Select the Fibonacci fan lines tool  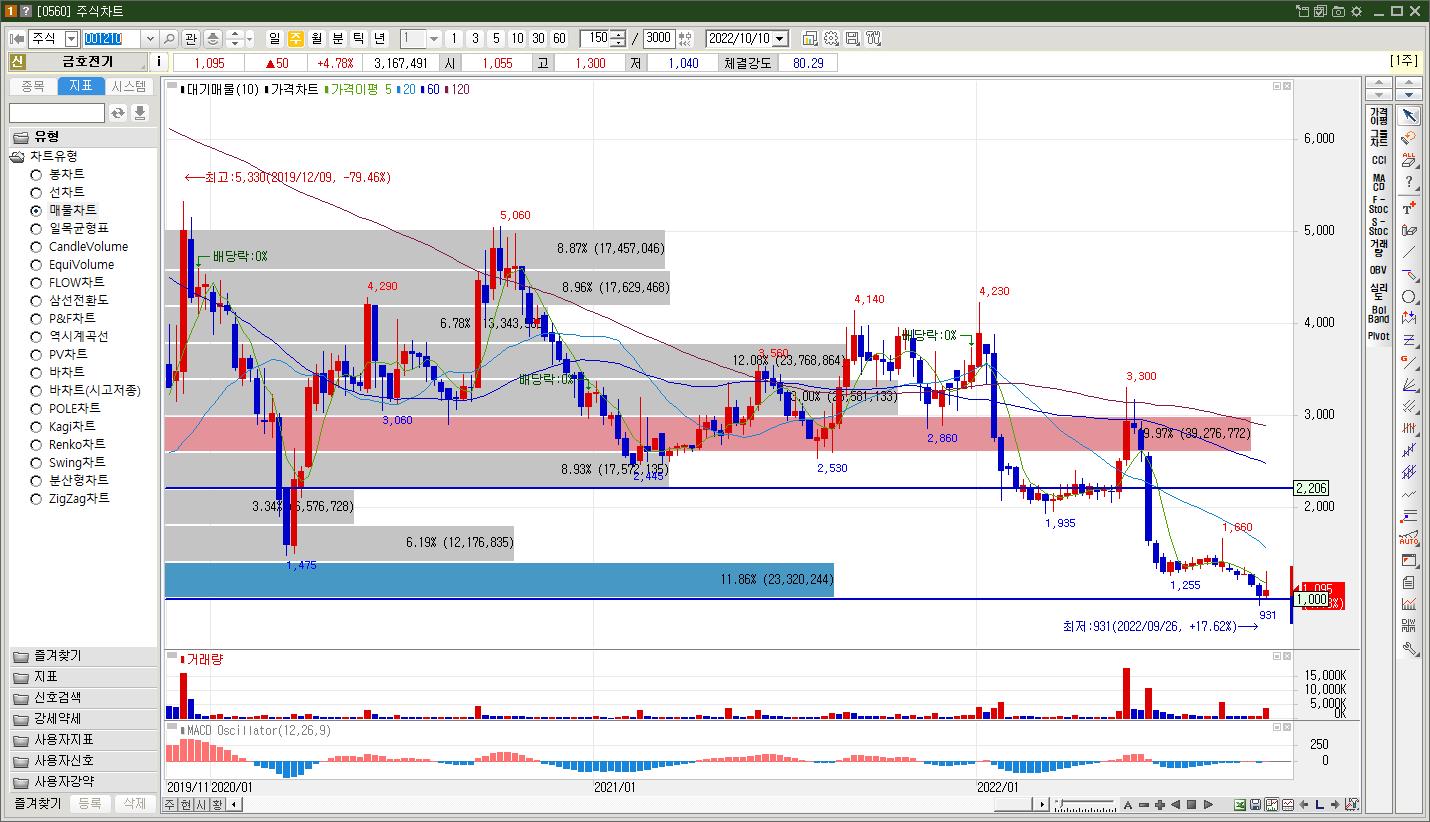click(1409, 385)
